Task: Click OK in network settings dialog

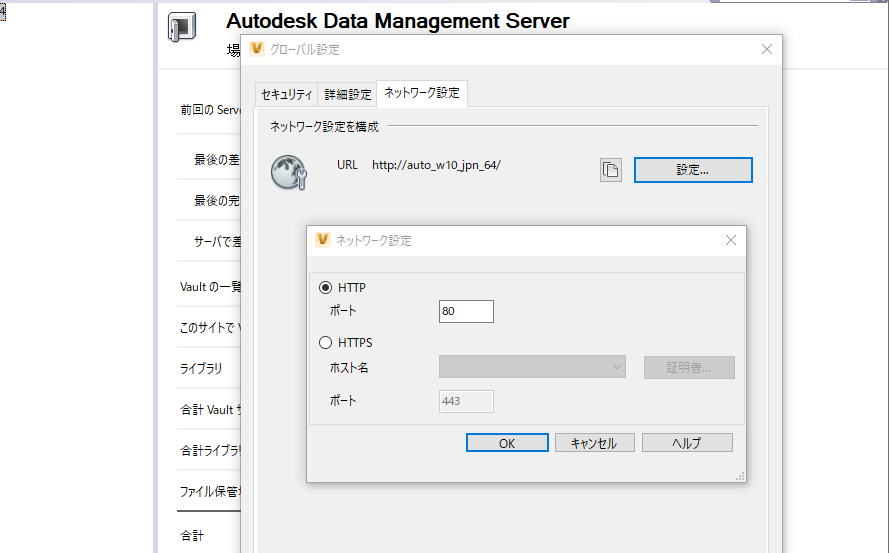Action: [x=507, y=443]
